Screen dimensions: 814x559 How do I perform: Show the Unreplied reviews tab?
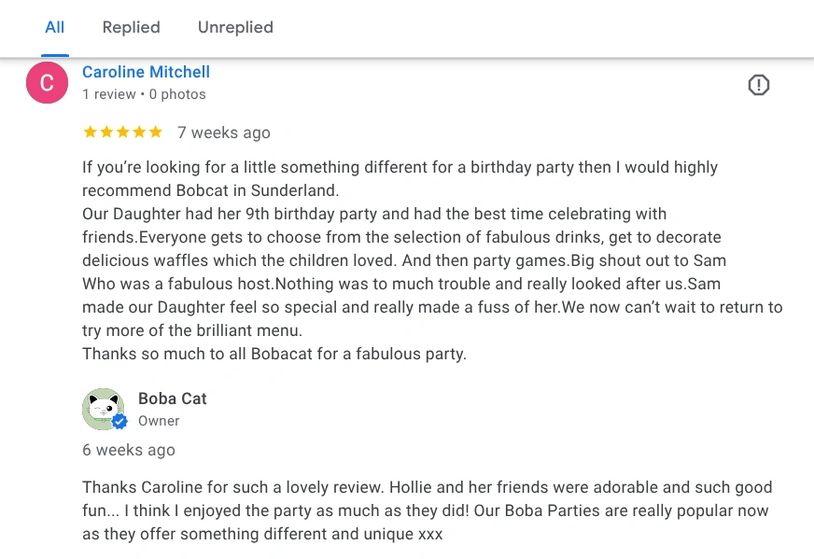[x=235, y=27]
